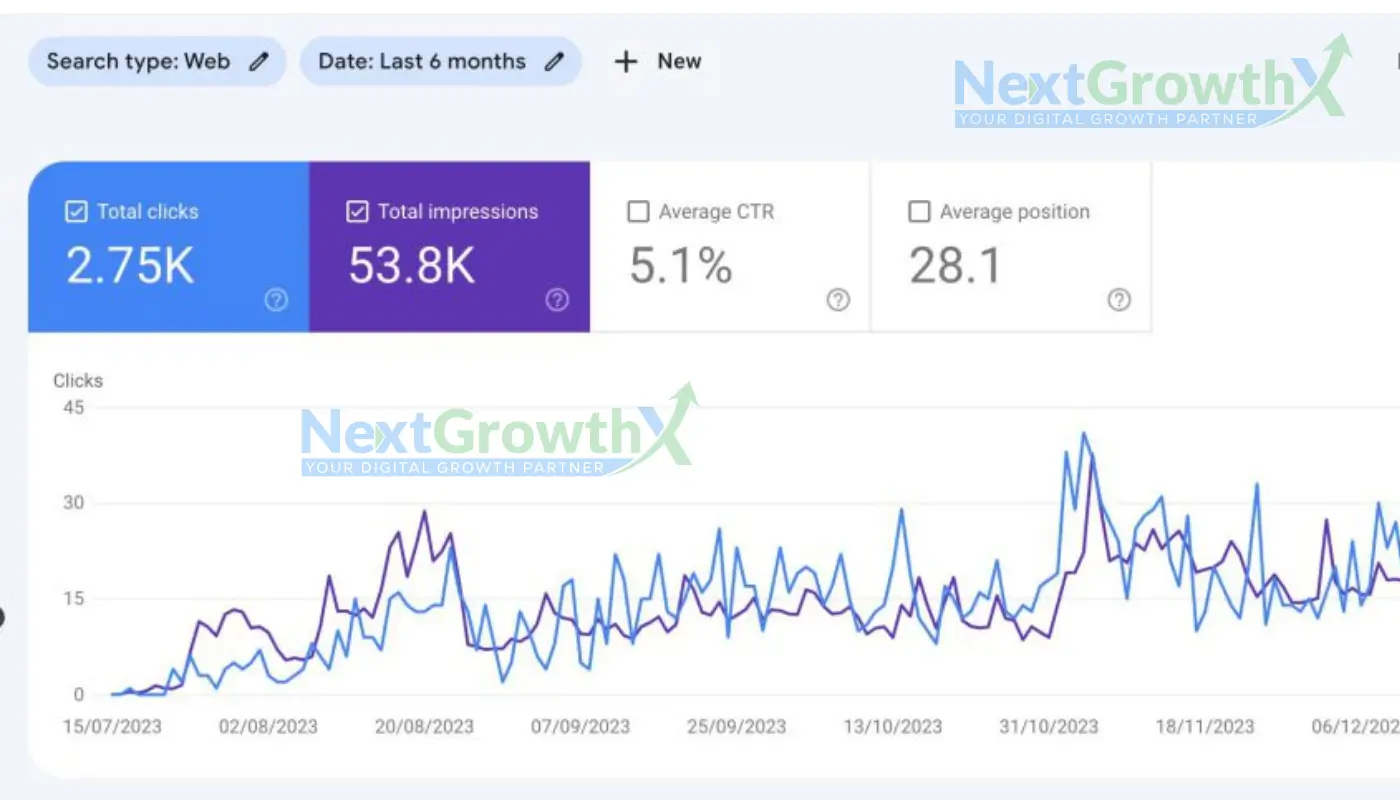Open the Search type: Web filter chip
This screenshot has width=1400, height=800.
(x=139, y=62)
